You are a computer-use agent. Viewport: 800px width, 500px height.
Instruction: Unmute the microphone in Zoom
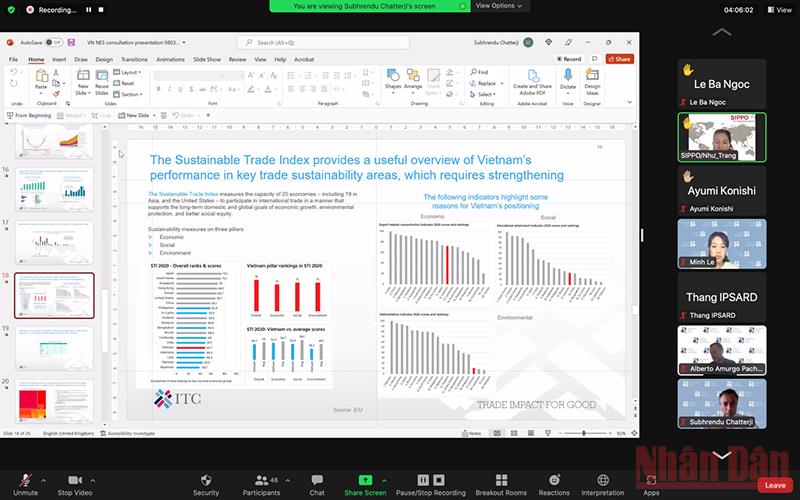tap(25, 481)
